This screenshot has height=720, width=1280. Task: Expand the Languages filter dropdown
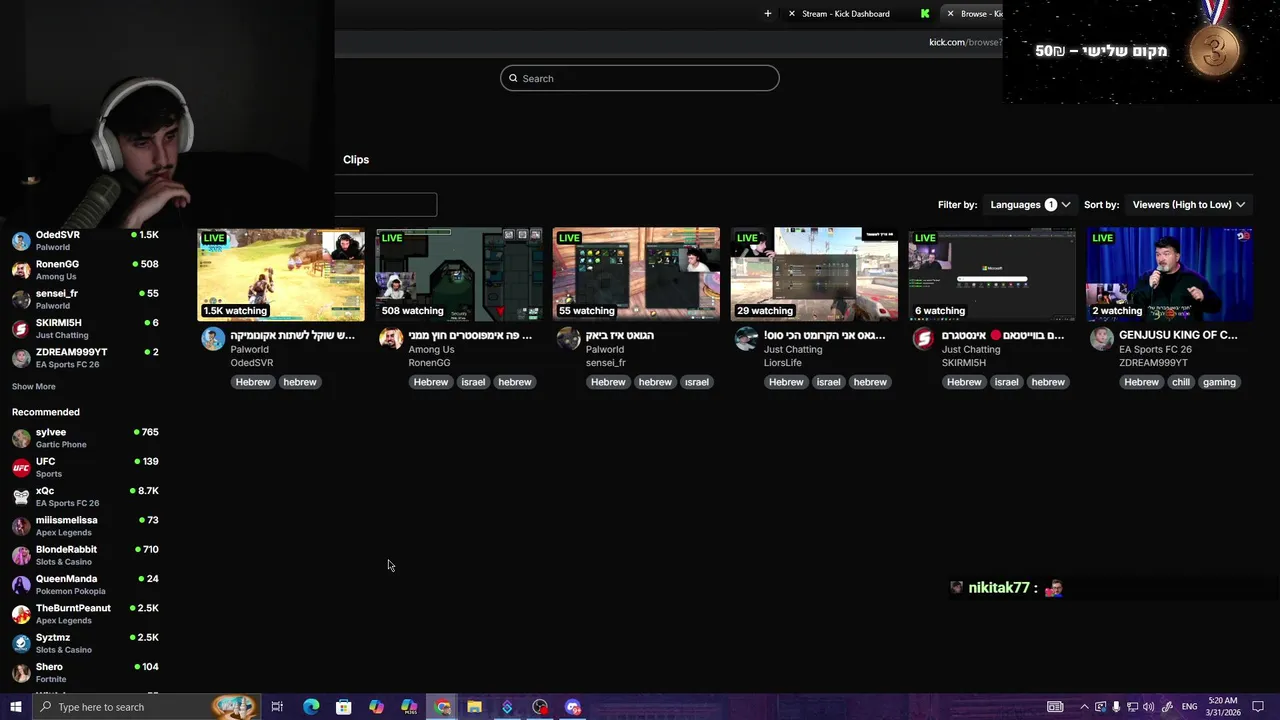coord(1030,204)
